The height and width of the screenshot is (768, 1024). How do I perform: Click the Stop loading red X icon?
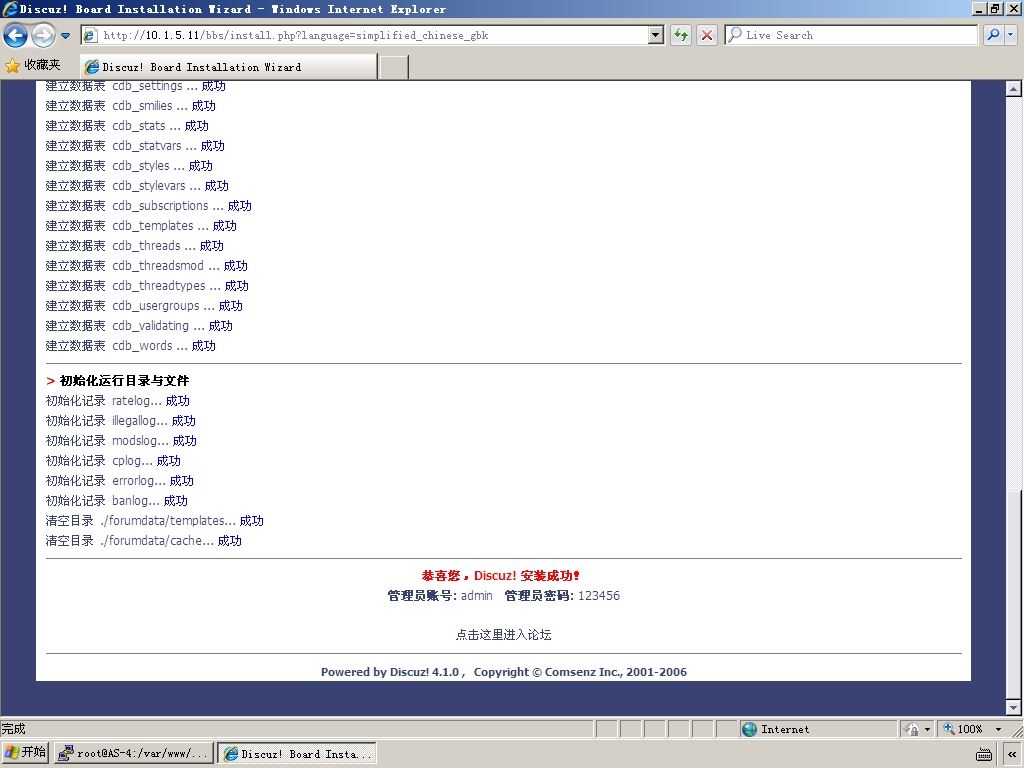(707, 35)
